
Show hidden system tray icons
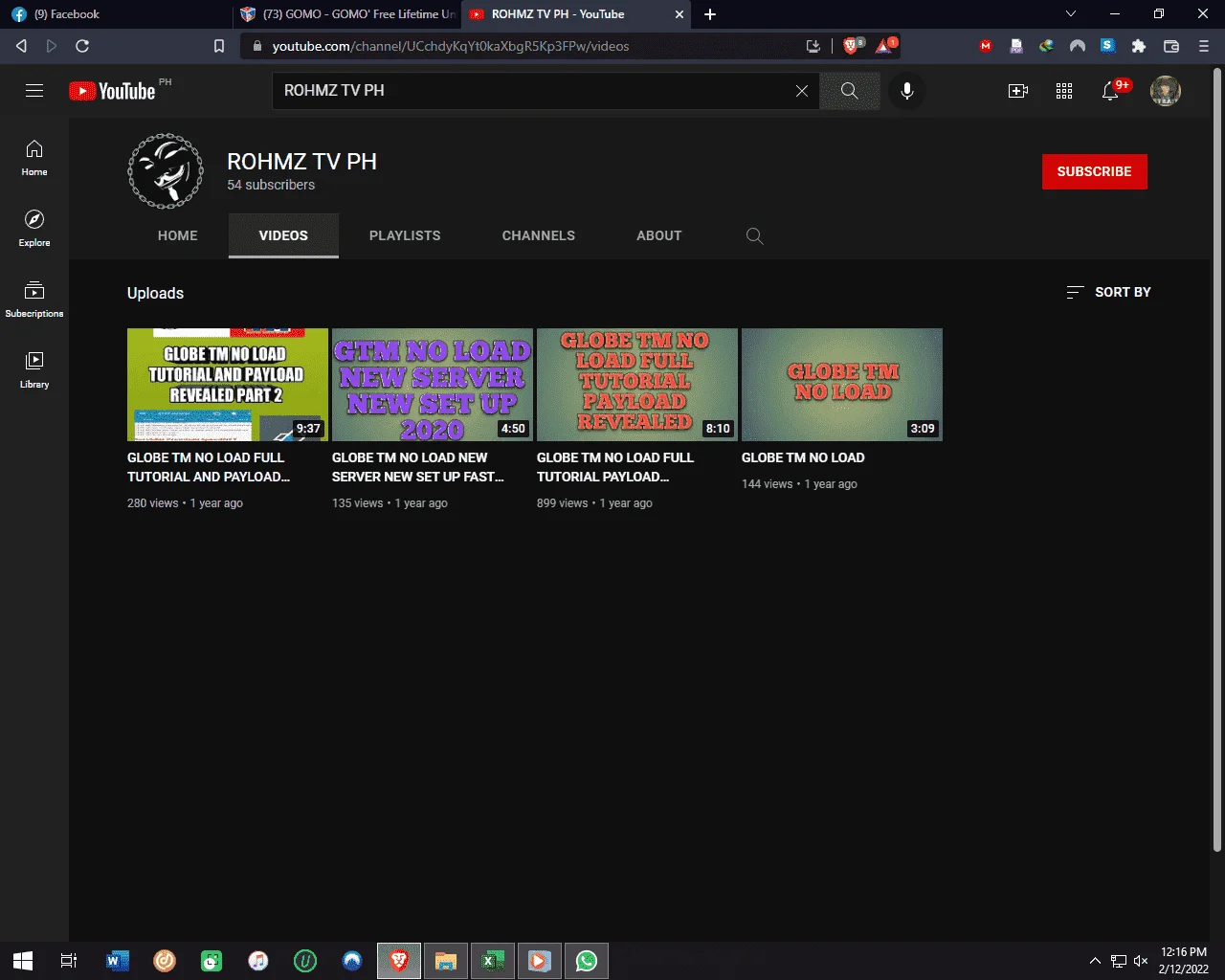[x=1095, y=961]
